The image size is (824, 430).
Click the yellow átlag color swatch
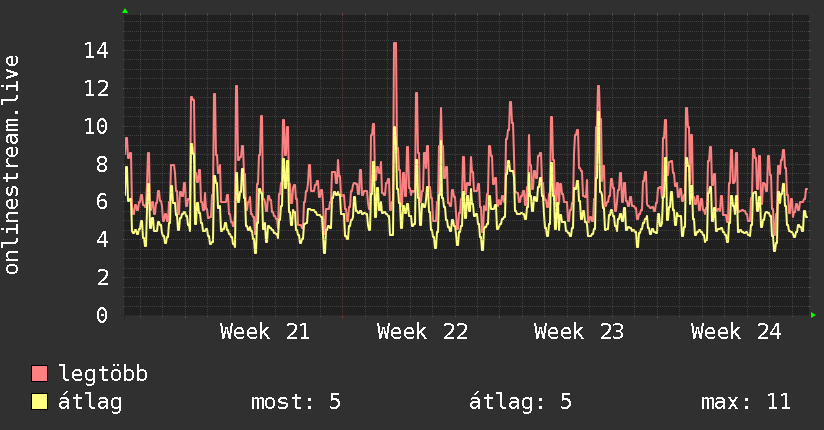click(39, 401)
